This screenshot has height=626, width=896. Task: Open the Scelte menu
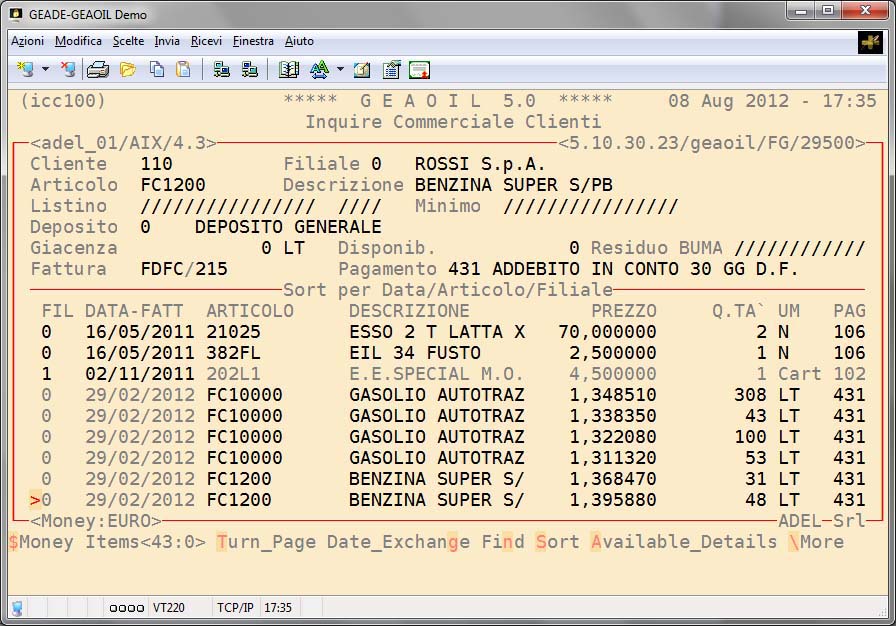128,41
